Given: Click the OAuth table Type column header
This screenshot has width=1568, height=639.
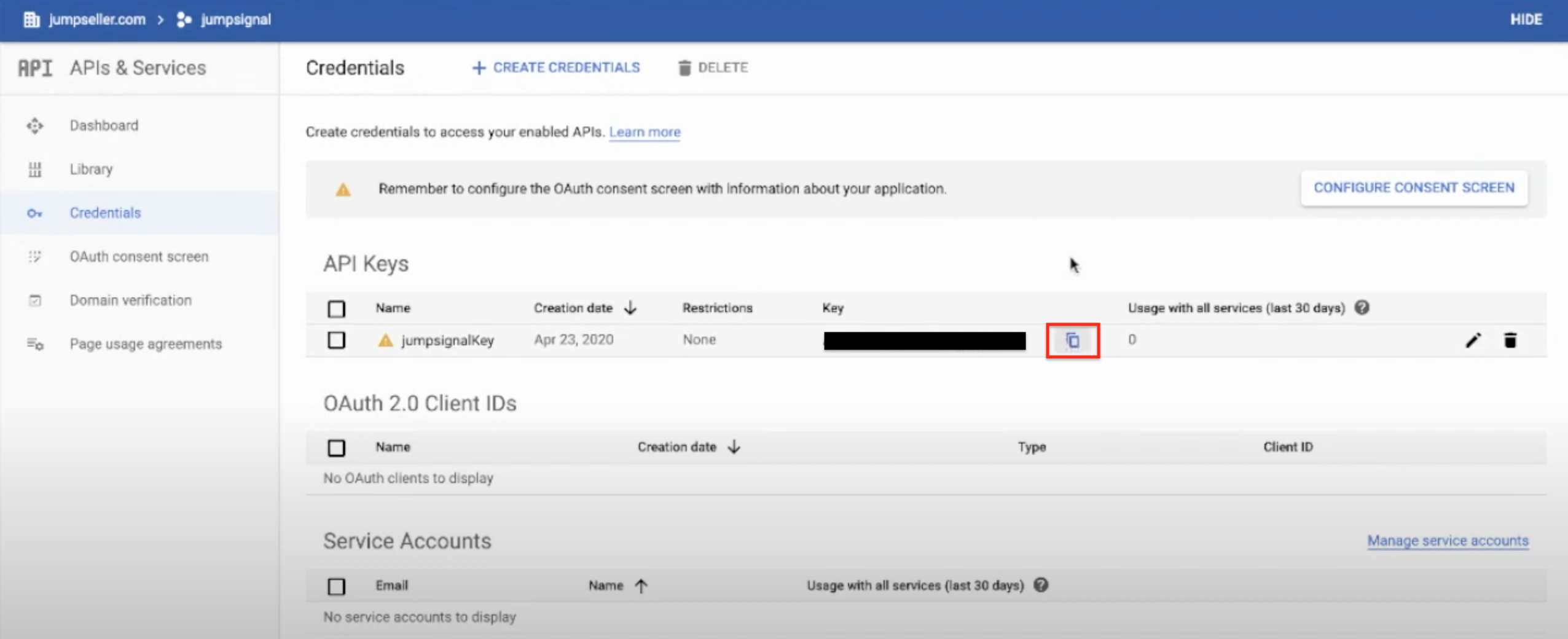Looking at the screenshot, I should (1032, 447).
